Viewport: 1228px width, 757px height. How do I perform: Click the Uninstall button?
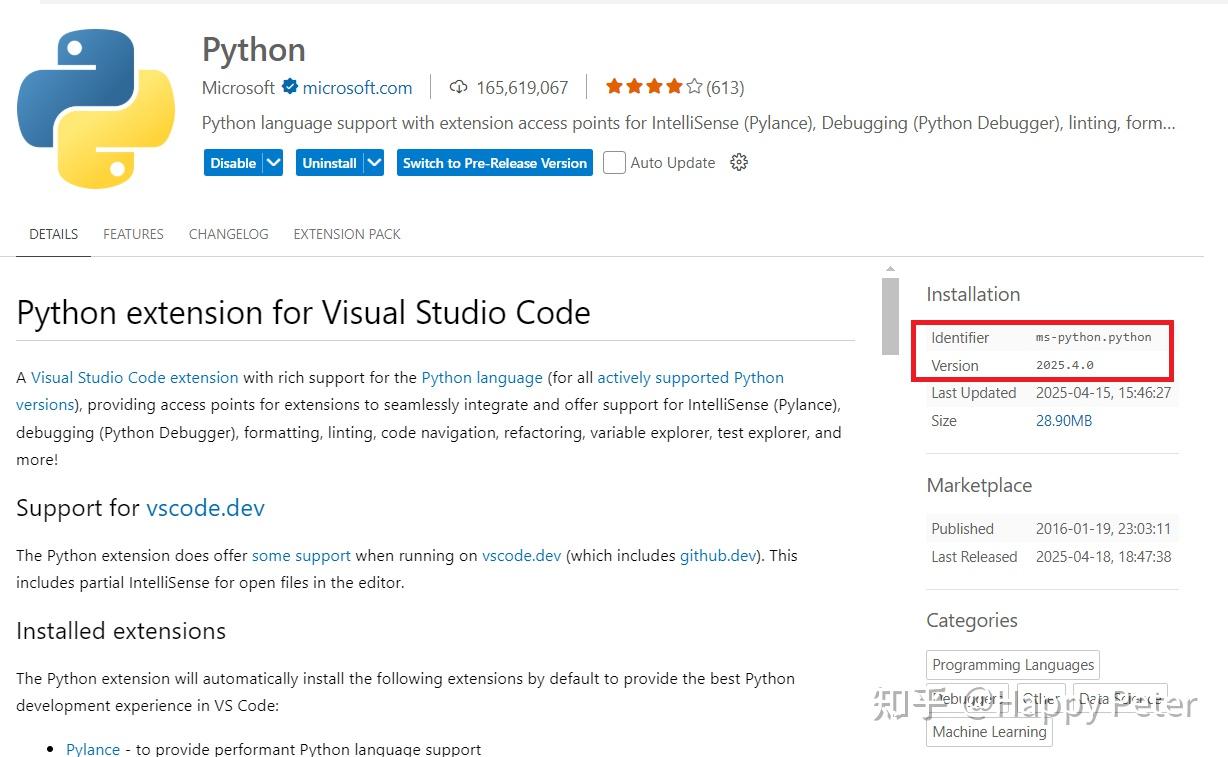click(x=329, y=163)
